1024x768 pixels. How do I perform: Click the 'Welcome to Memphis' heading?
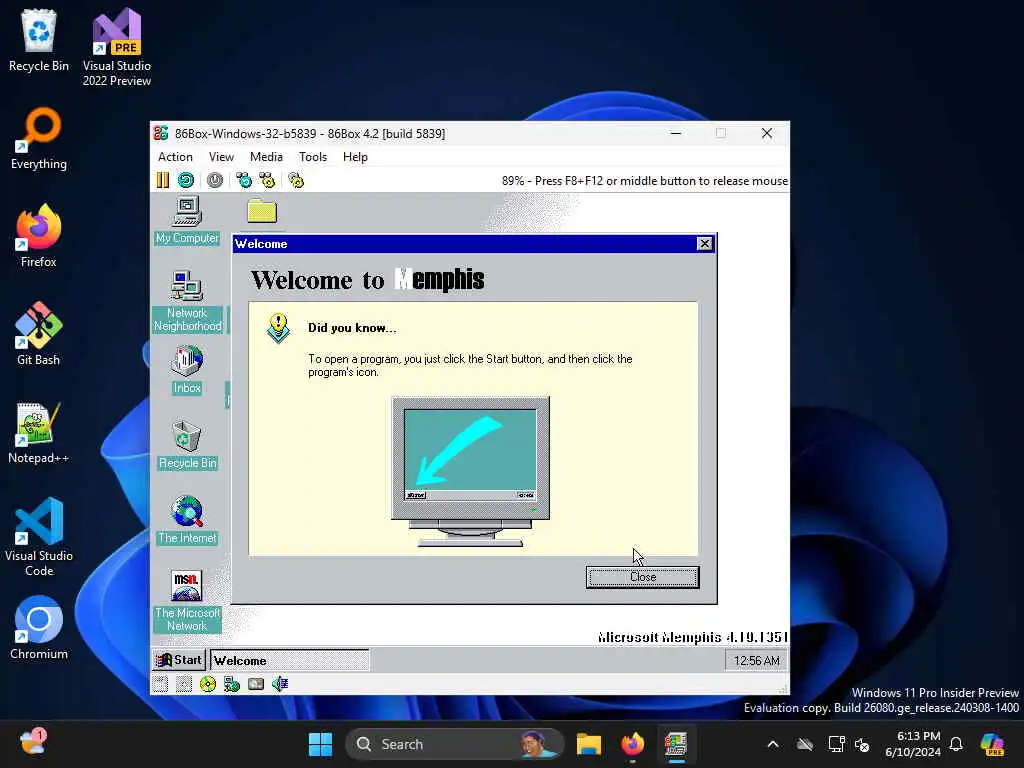pos(367,280)
